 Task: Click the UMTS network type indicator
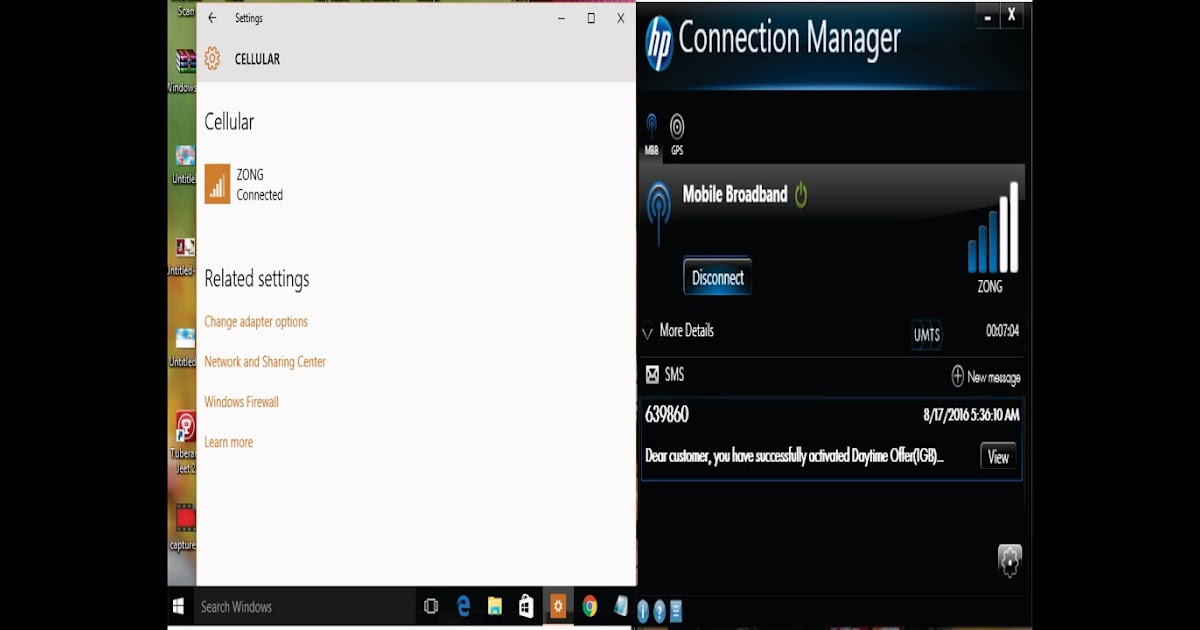tap(927, 335)
